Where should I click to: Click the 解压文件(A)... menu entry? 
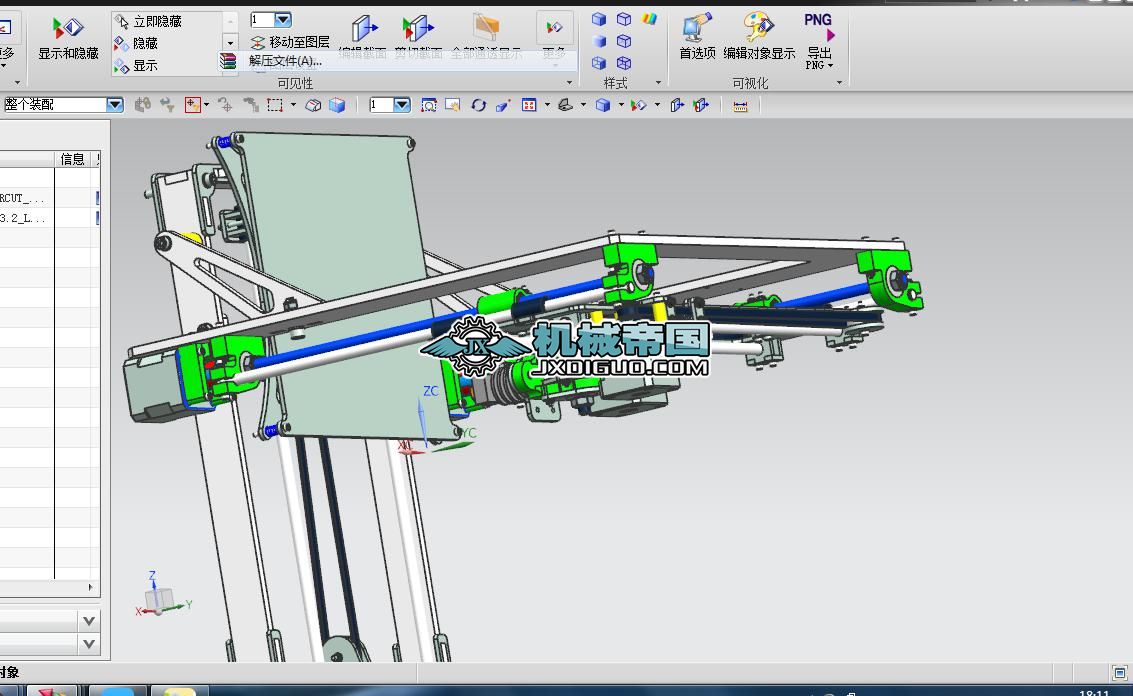[285, 61]
